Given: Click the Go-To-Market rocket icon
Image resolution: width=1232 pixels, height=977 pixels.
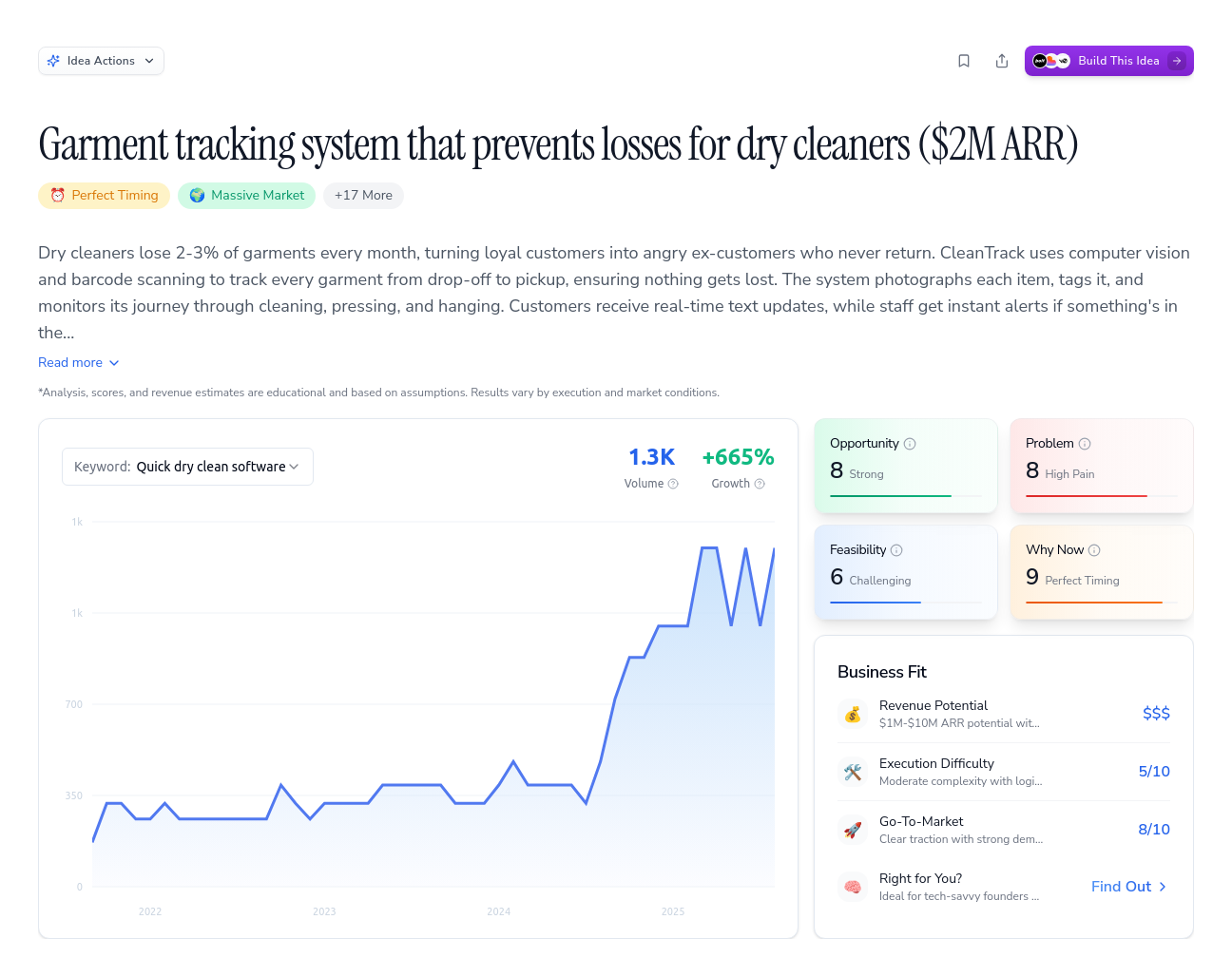Looking at the screenshot, I should 853,830.
